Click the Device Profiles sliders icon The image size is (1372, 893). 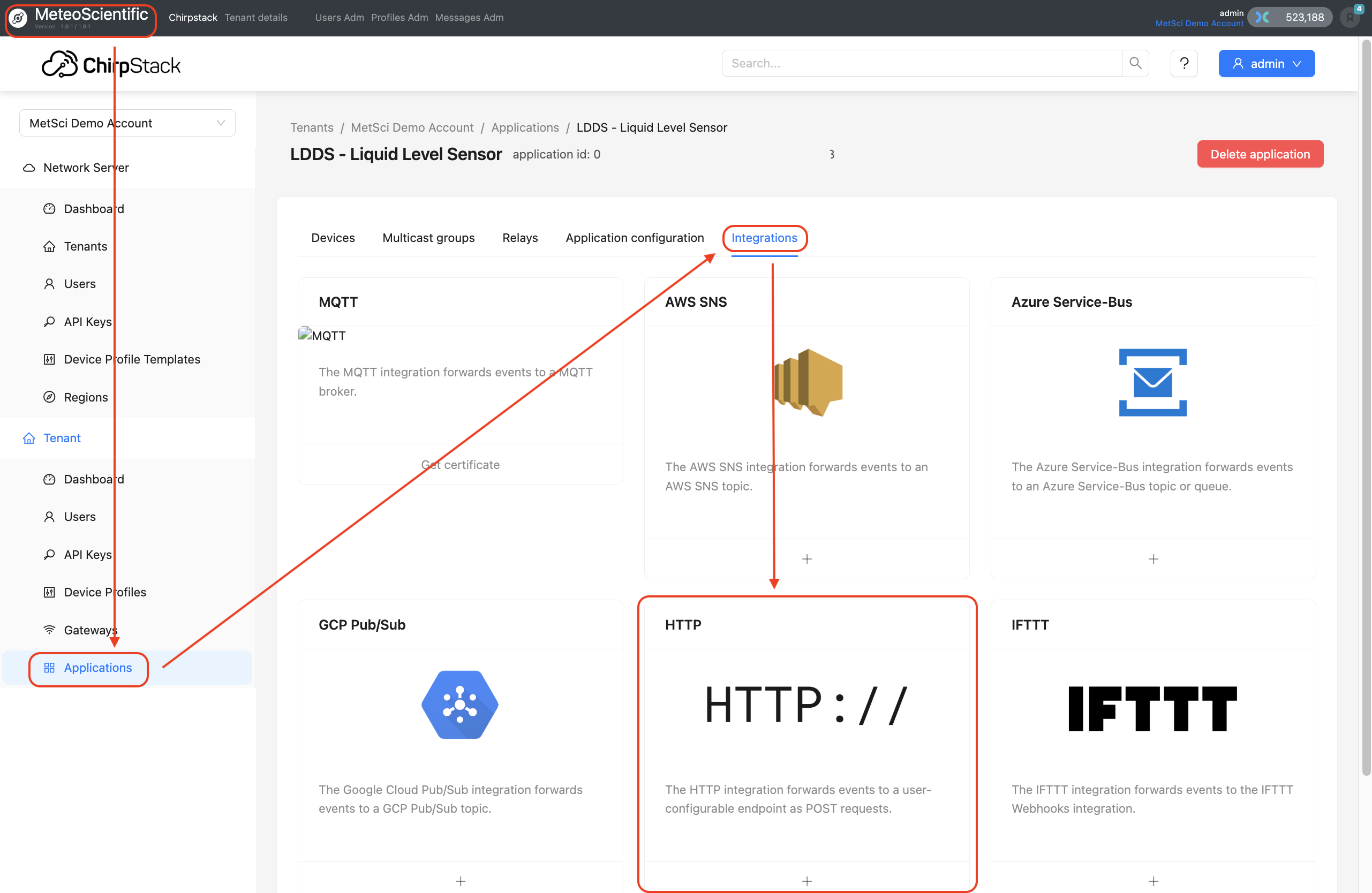point(50,592)
